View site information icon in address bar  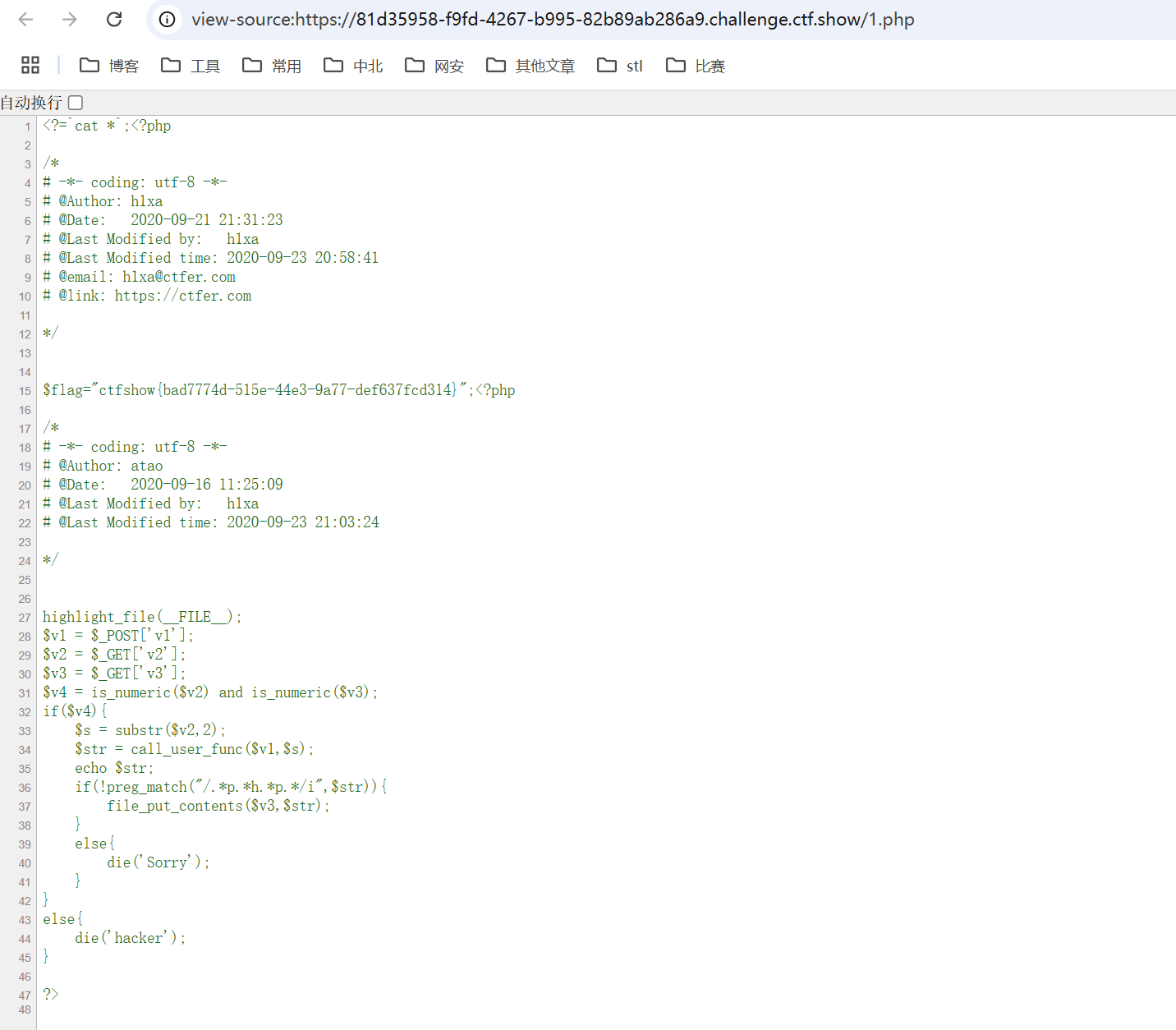[167, 20]
